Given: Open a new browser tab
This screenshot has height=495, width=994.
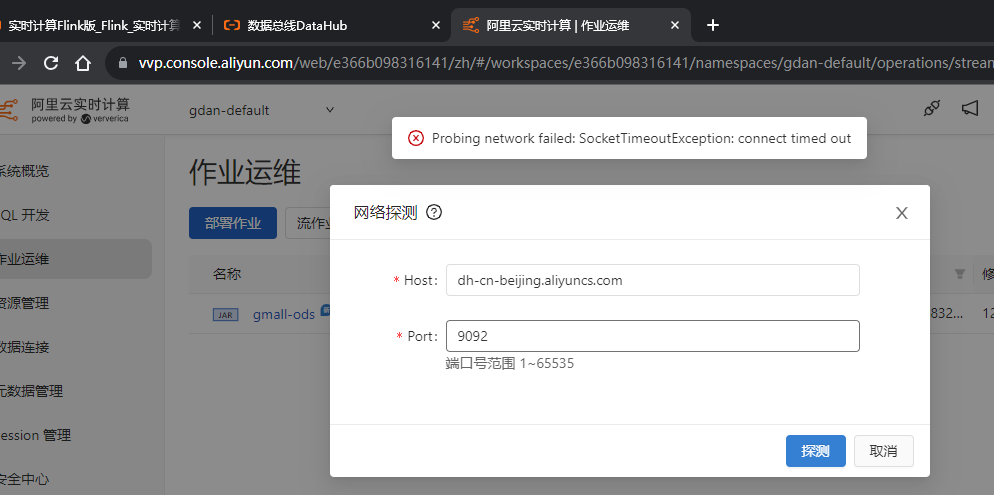Looking at the screenshot, I should (x=713, y=25).
